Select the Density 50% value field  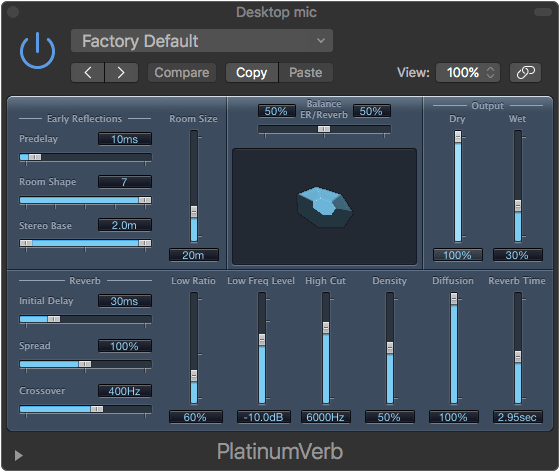(390, 417)
